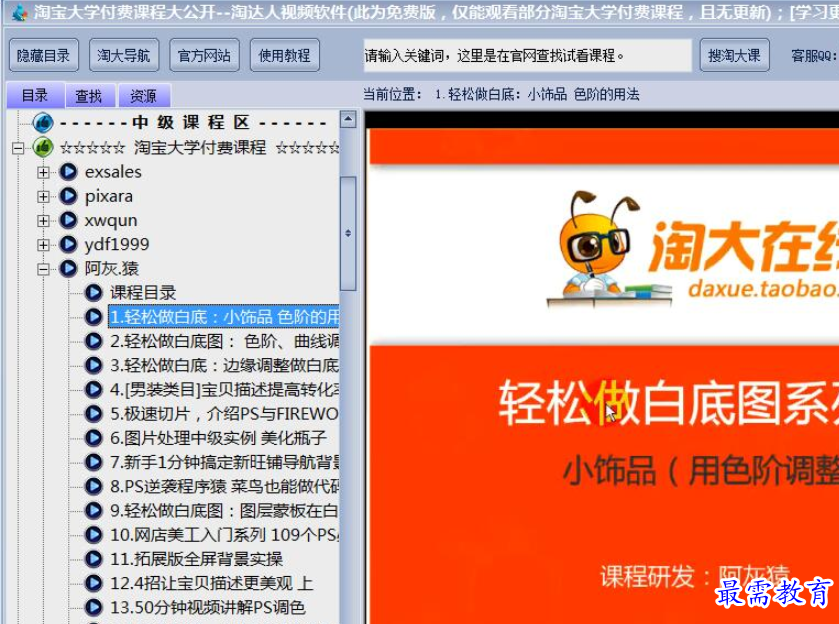The image size is (839, 624).
Task: Click play icon of lesson 4.[男装类目]
Action: (x=93, y=389)
